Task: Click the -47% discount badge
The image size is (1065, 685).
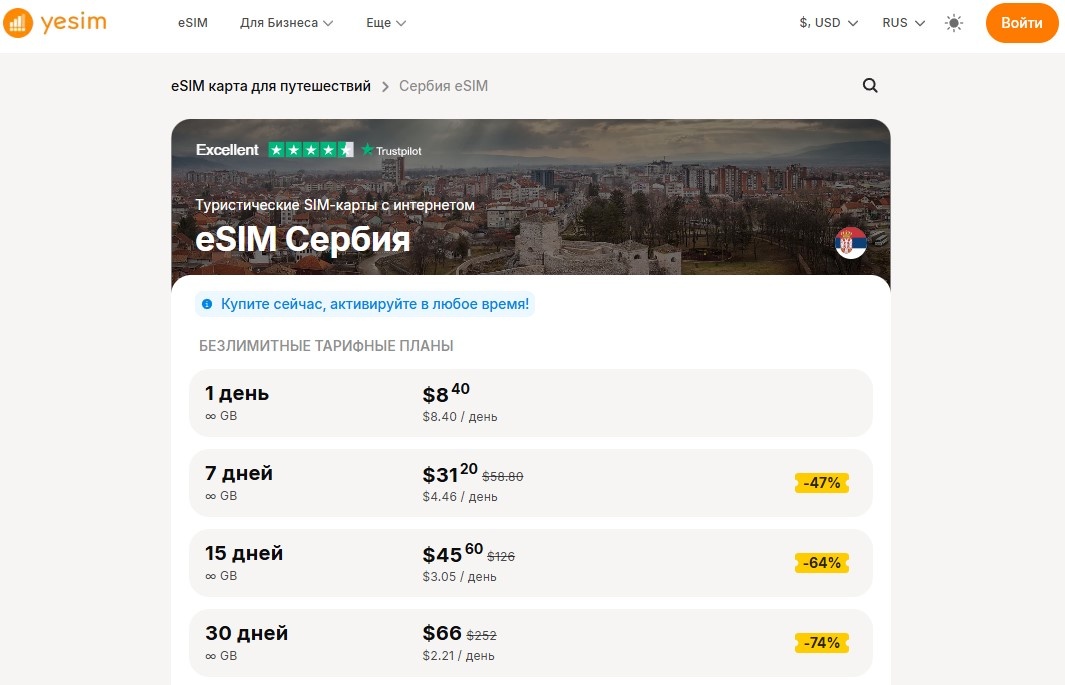Action: (x=821, y=482)
